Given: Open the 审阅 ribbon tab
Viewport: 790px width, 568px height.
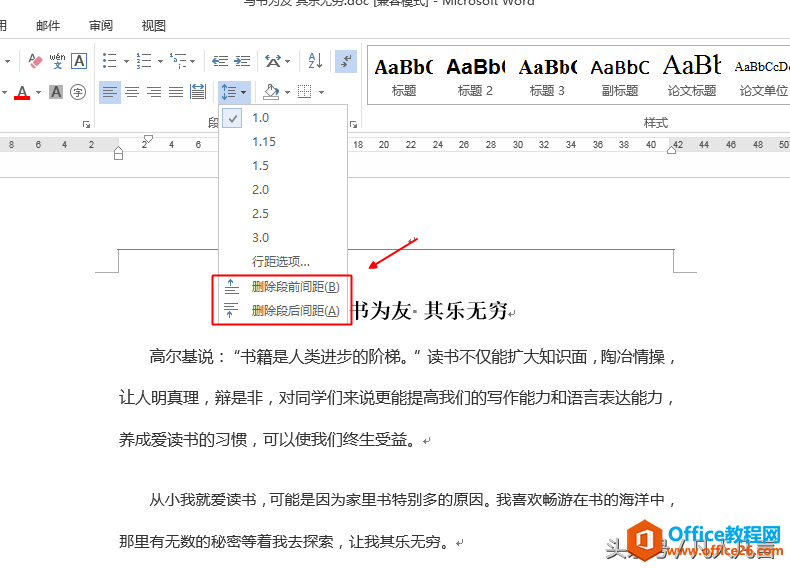Looking at the screenshot, I should pyautogui.click(x=101, y=26).
